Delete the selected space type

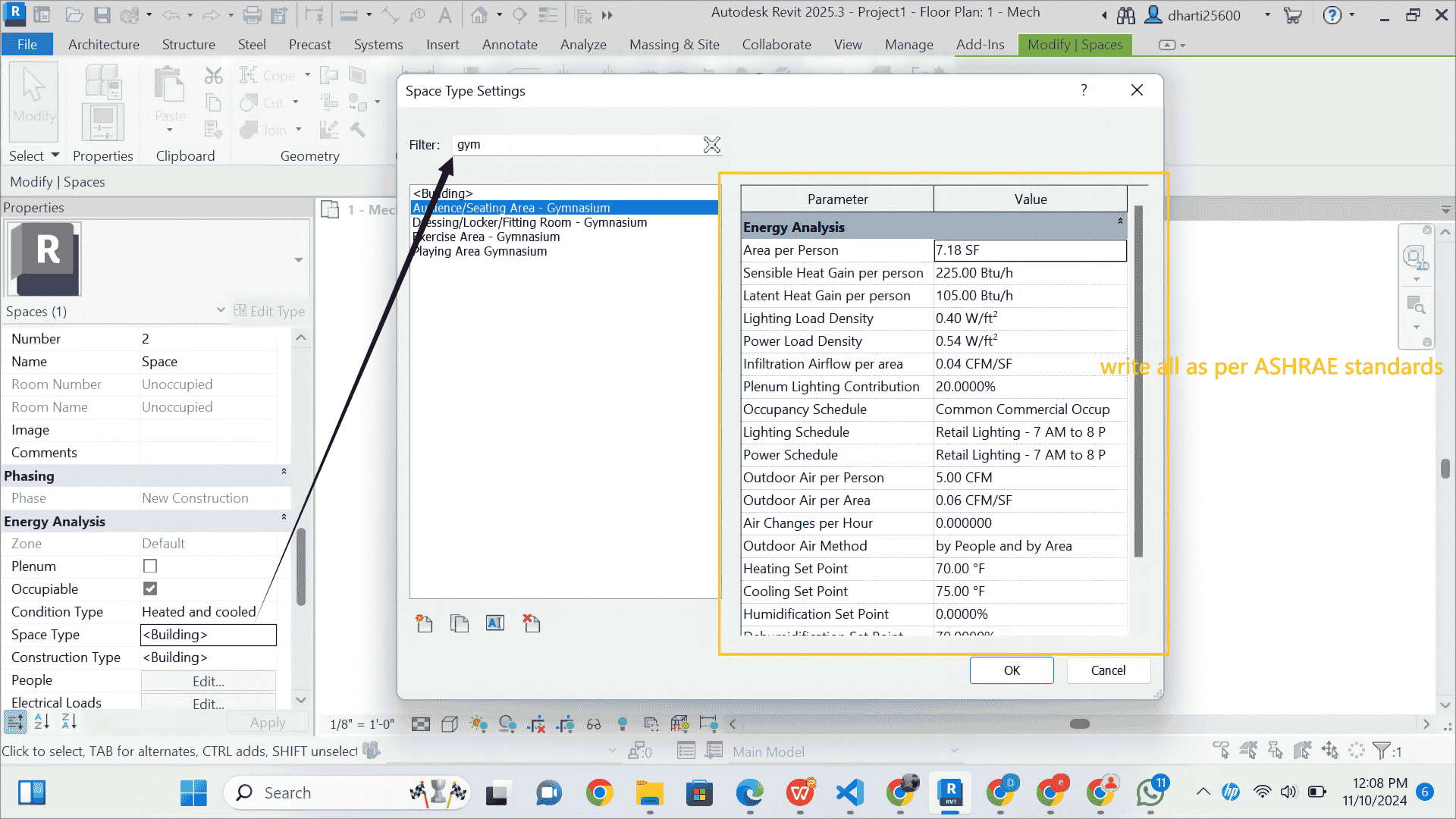[532, 623]
